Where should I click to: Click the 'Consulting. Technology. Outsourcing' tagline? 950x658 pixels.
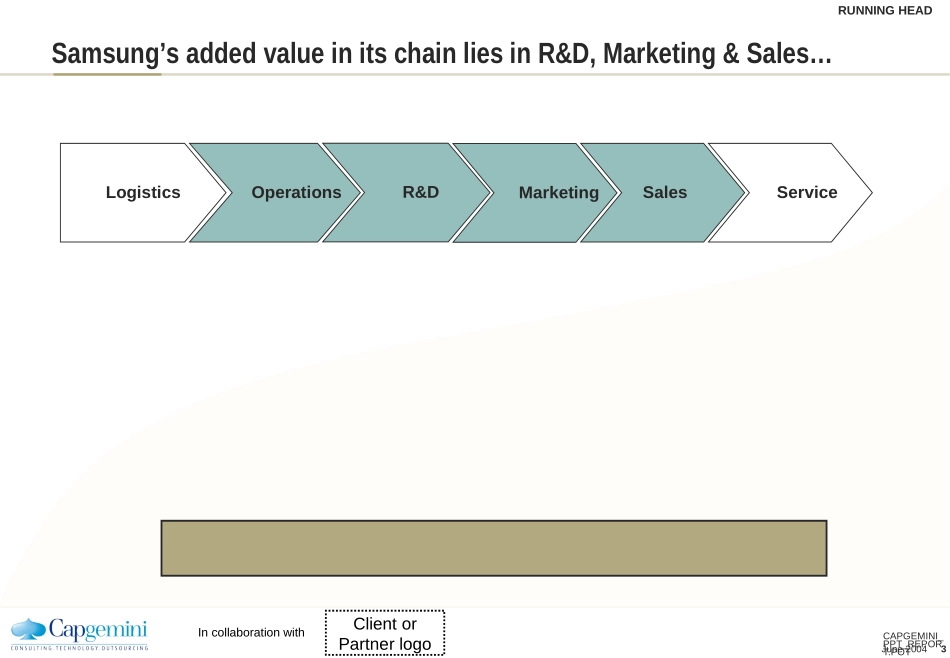pos(79,648)
